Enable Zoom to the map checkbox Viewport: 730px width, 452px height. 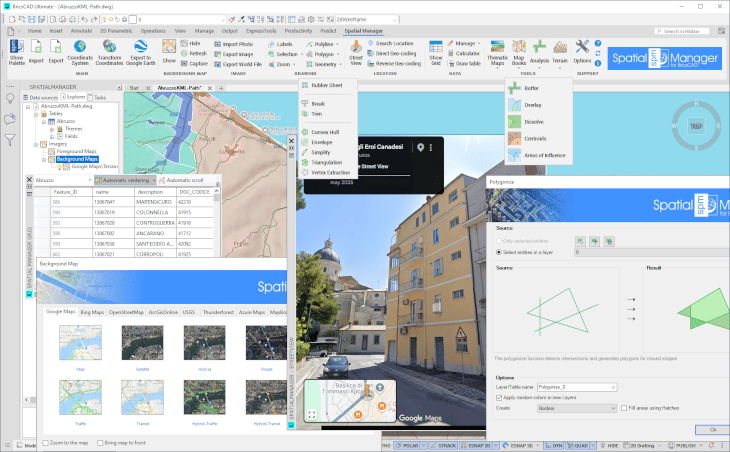(46, 443)
